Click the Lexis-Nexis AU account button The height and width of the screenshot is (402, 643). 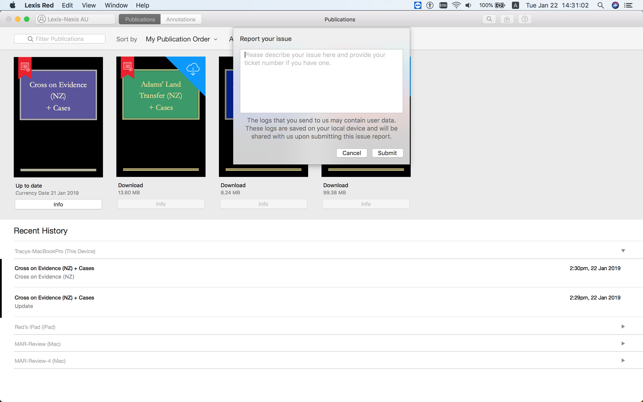click(x=75, y=19)
